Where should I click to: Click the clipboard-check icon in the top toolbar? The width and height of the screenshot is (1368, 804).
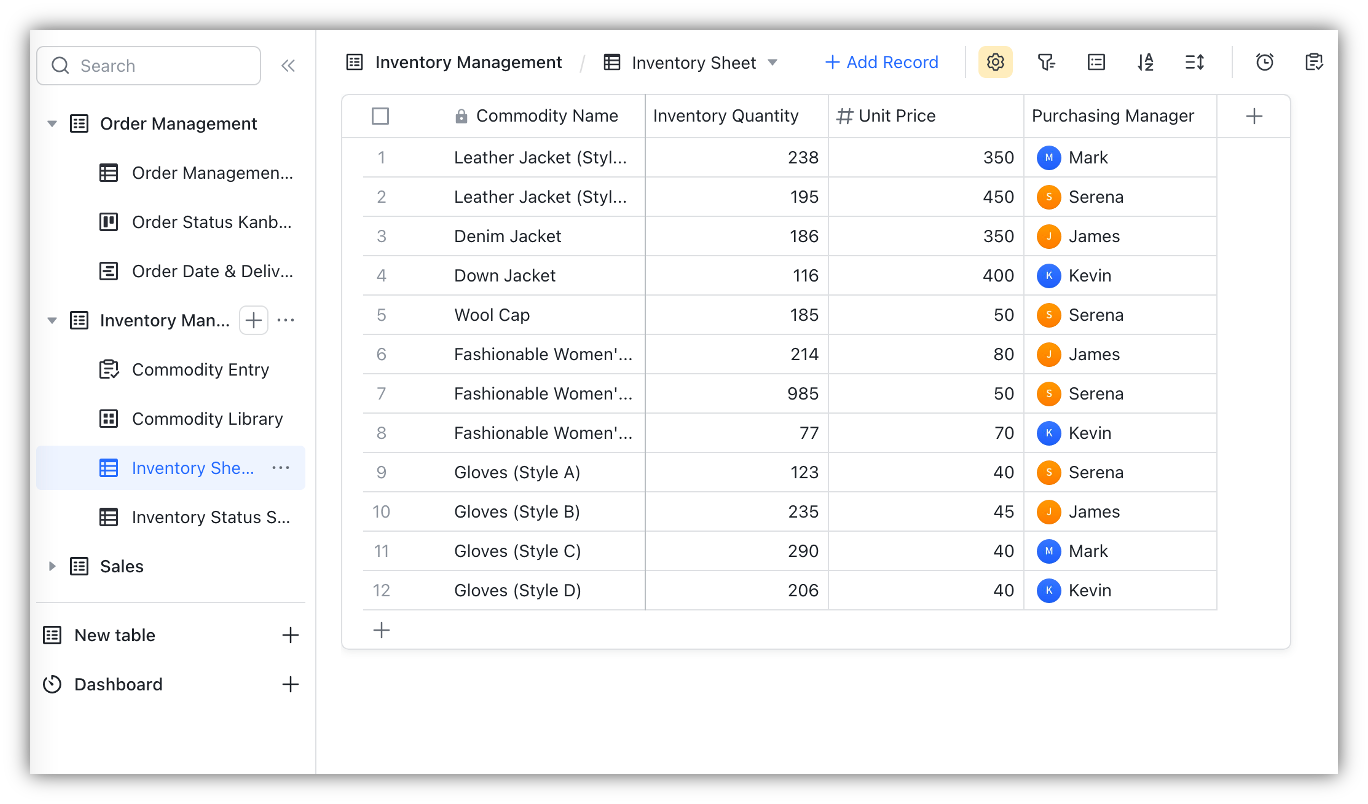point(1315,62)
